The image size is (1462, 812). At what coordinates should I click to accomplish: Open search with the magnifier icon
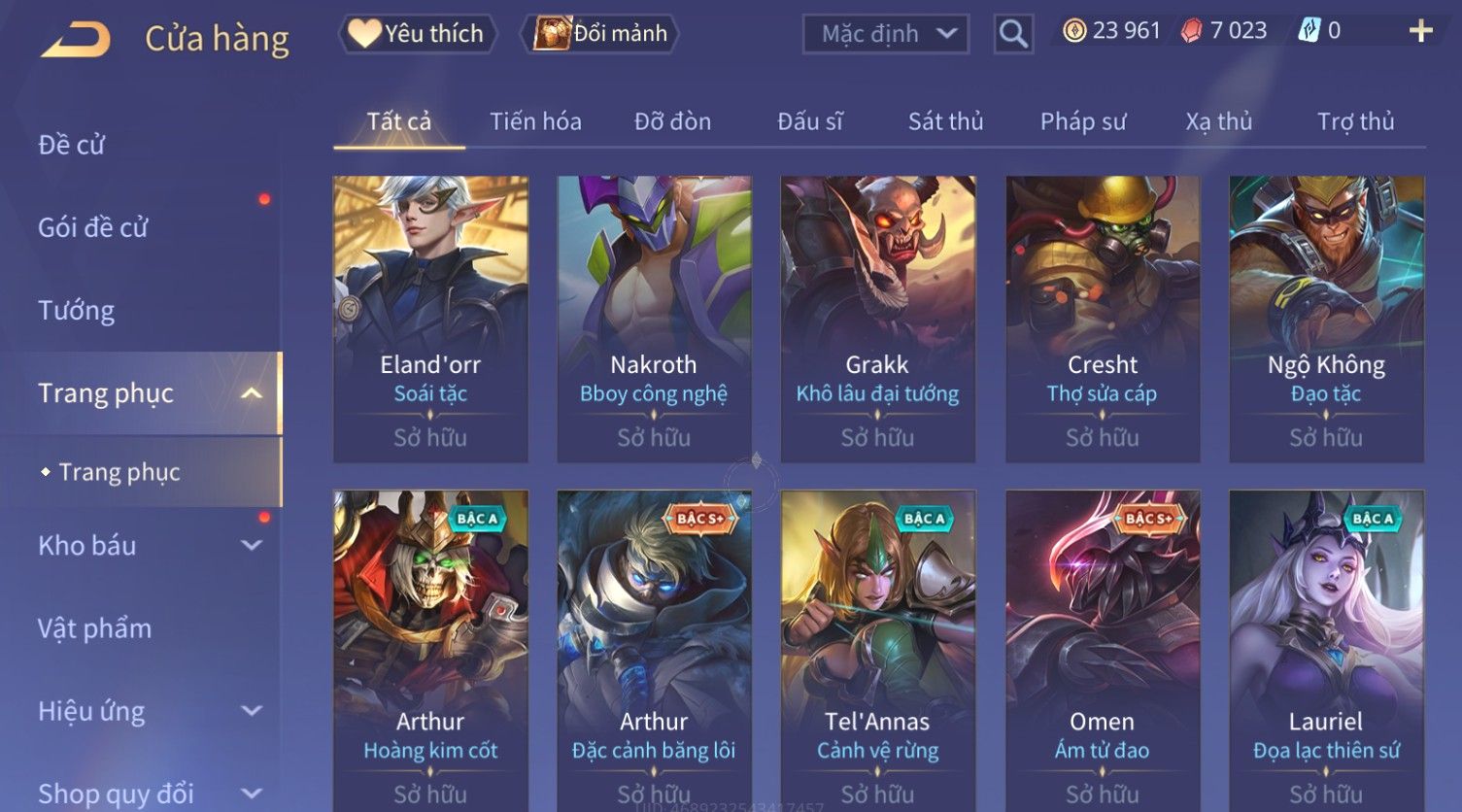(x=1013, y=34)
